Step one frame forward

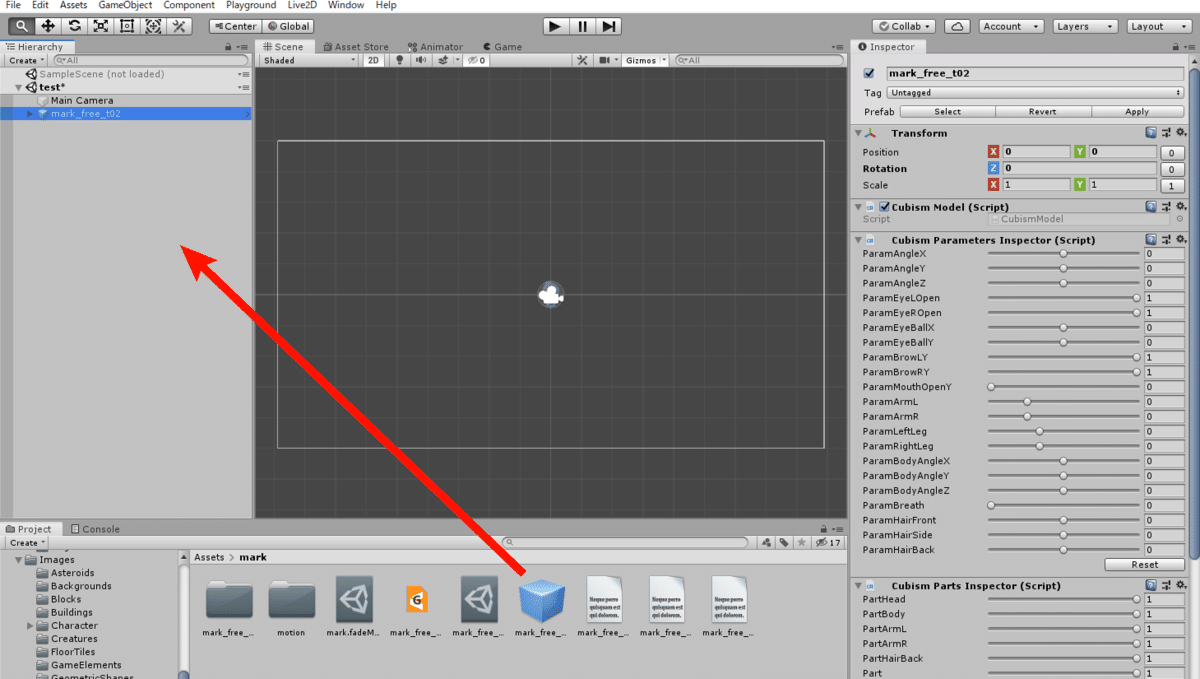point(609,26)
